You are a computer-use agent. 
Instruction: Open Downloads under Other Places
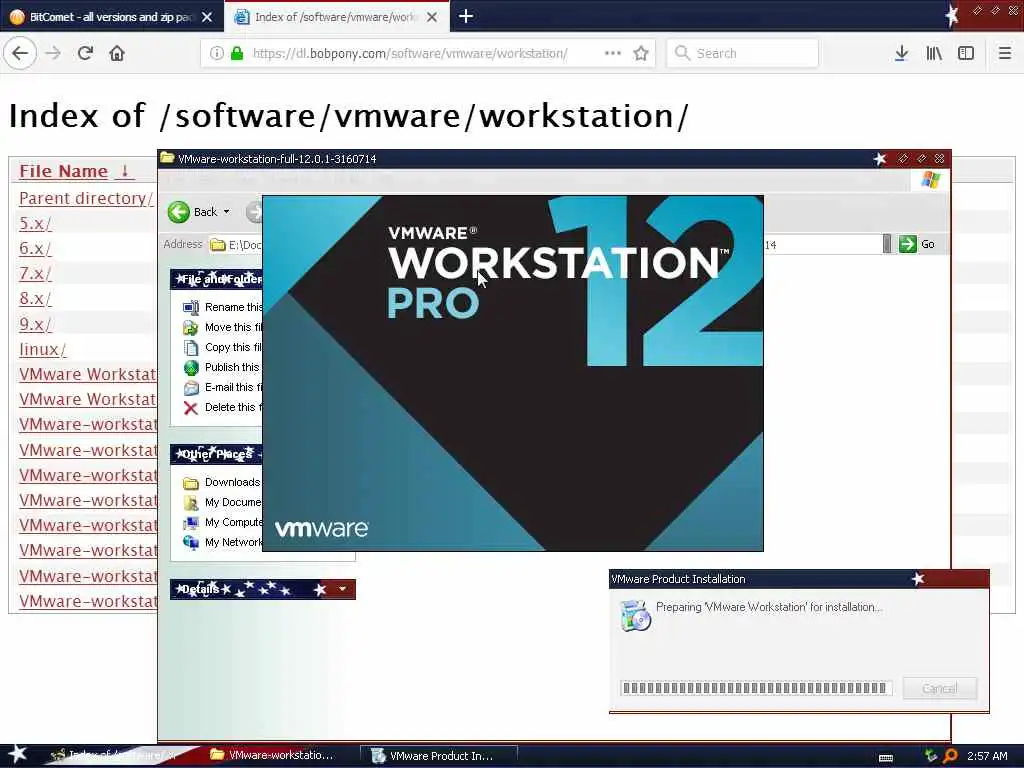coord(222,482)
